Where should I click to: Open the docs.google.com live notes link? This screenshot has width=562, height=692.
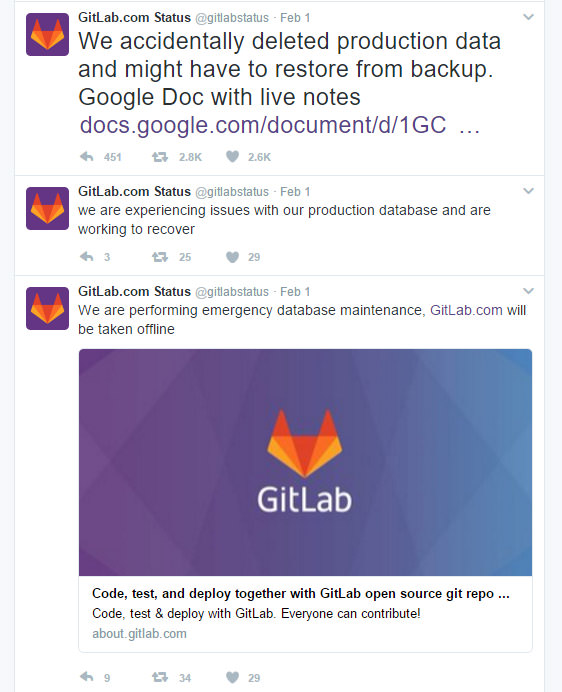[279, 125]
